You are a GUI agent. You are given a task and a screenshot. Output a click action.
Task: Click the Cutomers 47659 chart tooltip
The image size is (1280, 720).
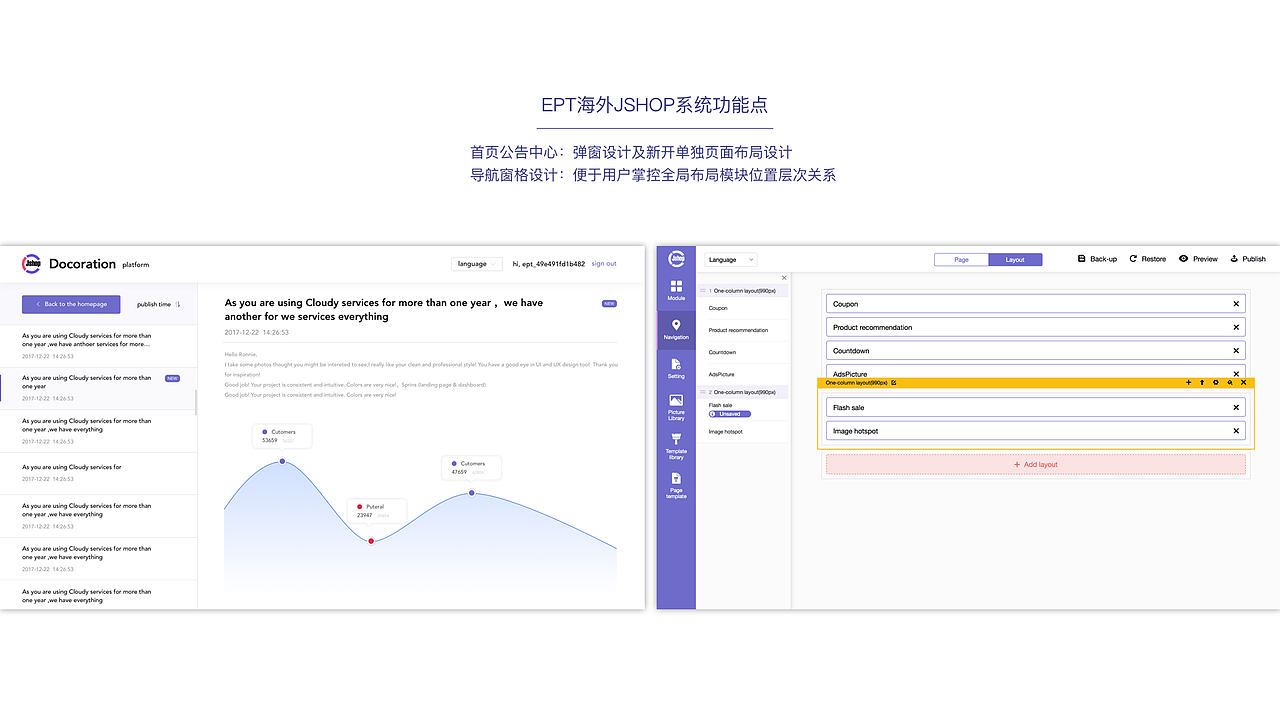(472, 468)
